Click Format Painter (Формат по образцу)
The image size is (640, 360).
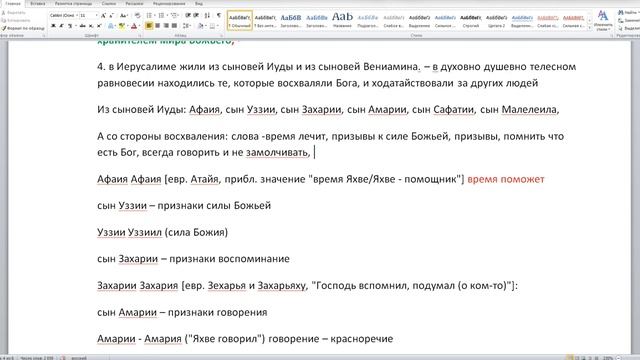click(23, 28)
